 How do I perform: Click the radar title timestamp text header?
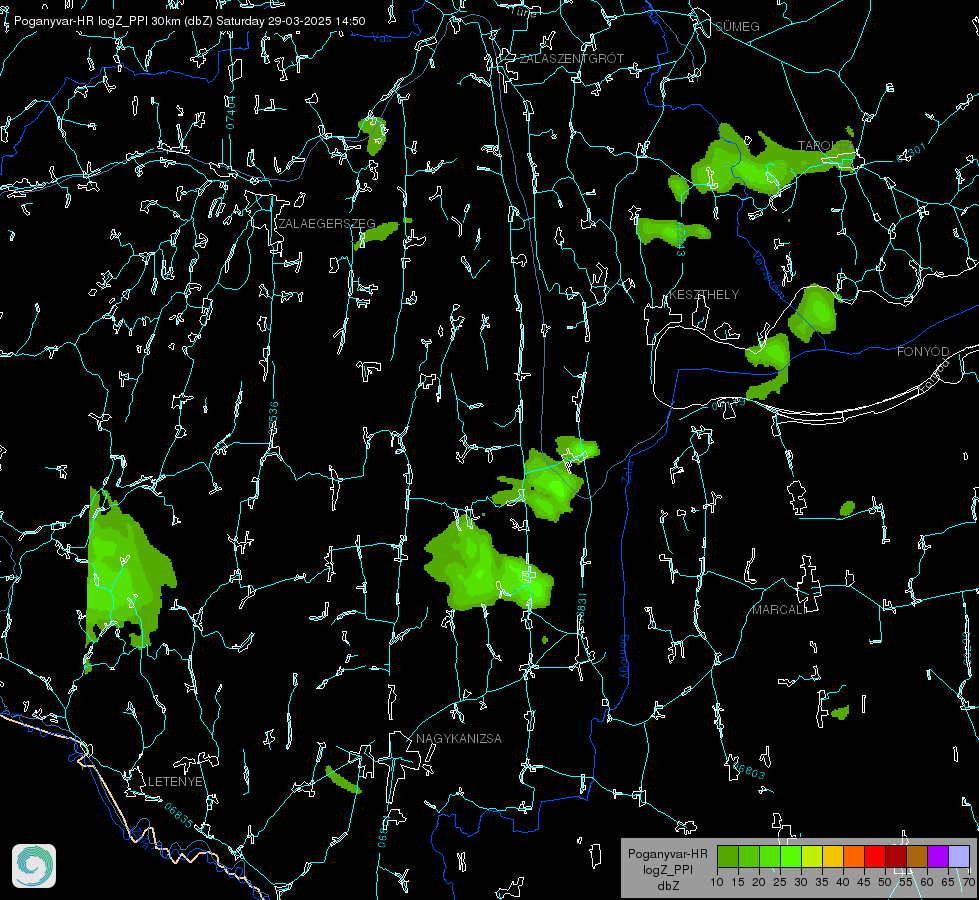[190, 21]
